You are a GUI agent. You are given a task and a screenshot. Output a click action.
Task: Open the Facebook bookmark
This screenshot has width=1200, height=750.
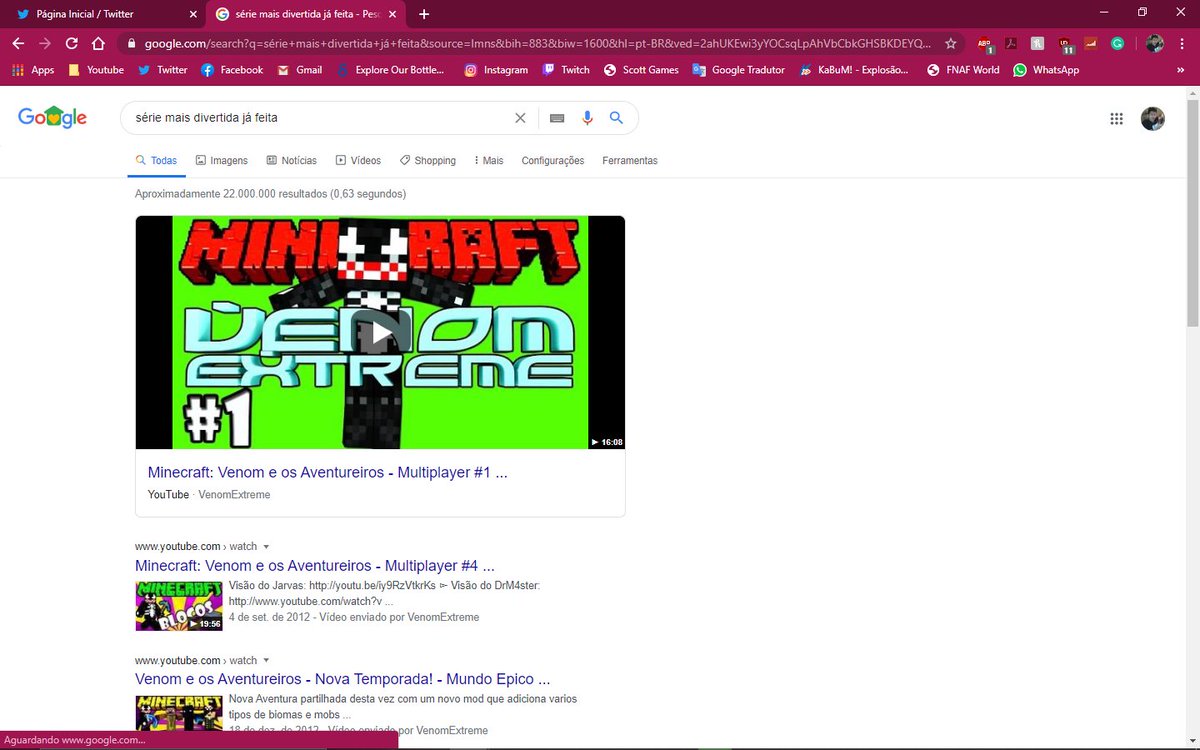pyautogui.click(x=232, y=70)
